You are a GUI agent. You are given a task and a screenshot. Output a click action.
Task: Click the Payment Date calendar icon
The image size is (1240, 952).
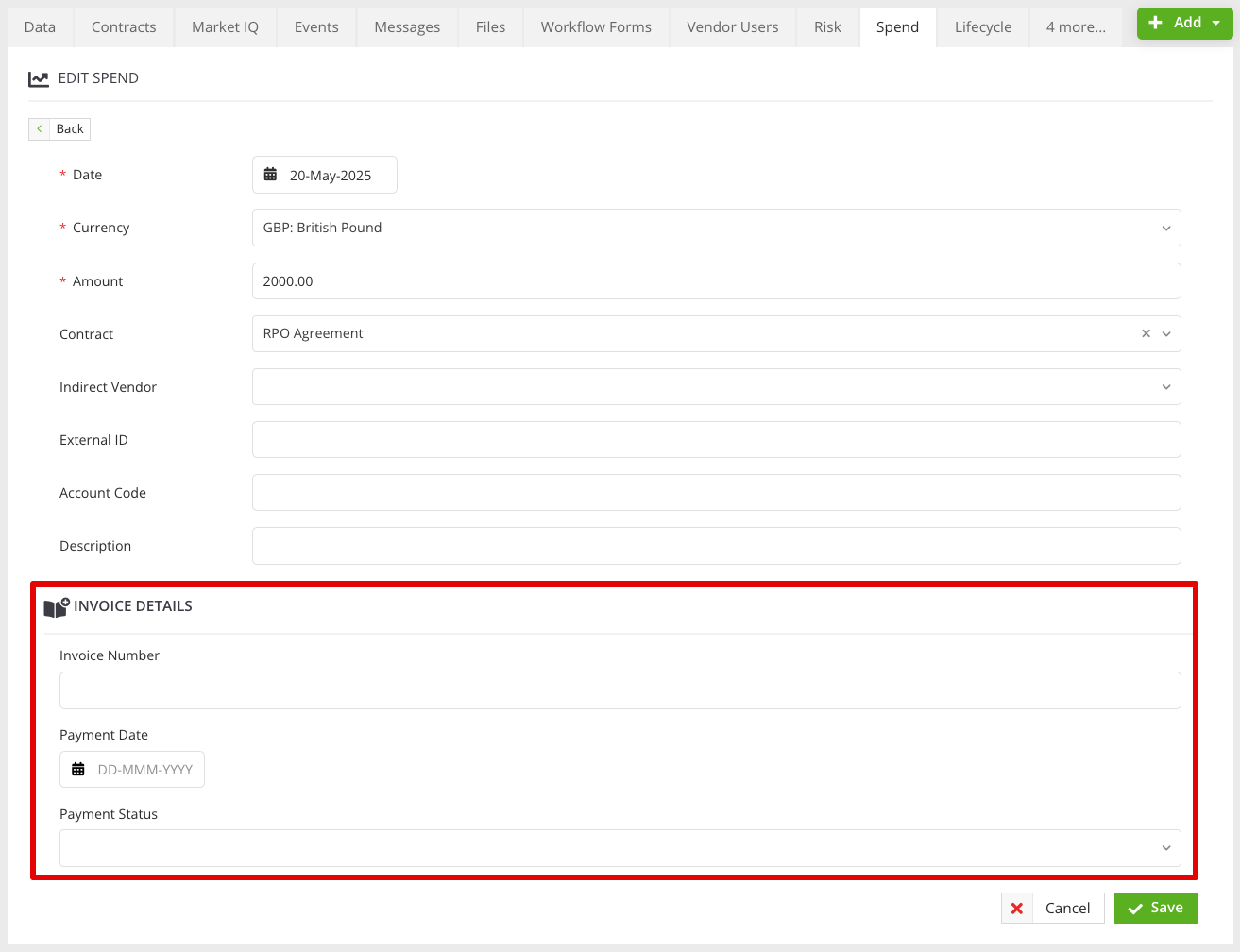click(78, 770)
